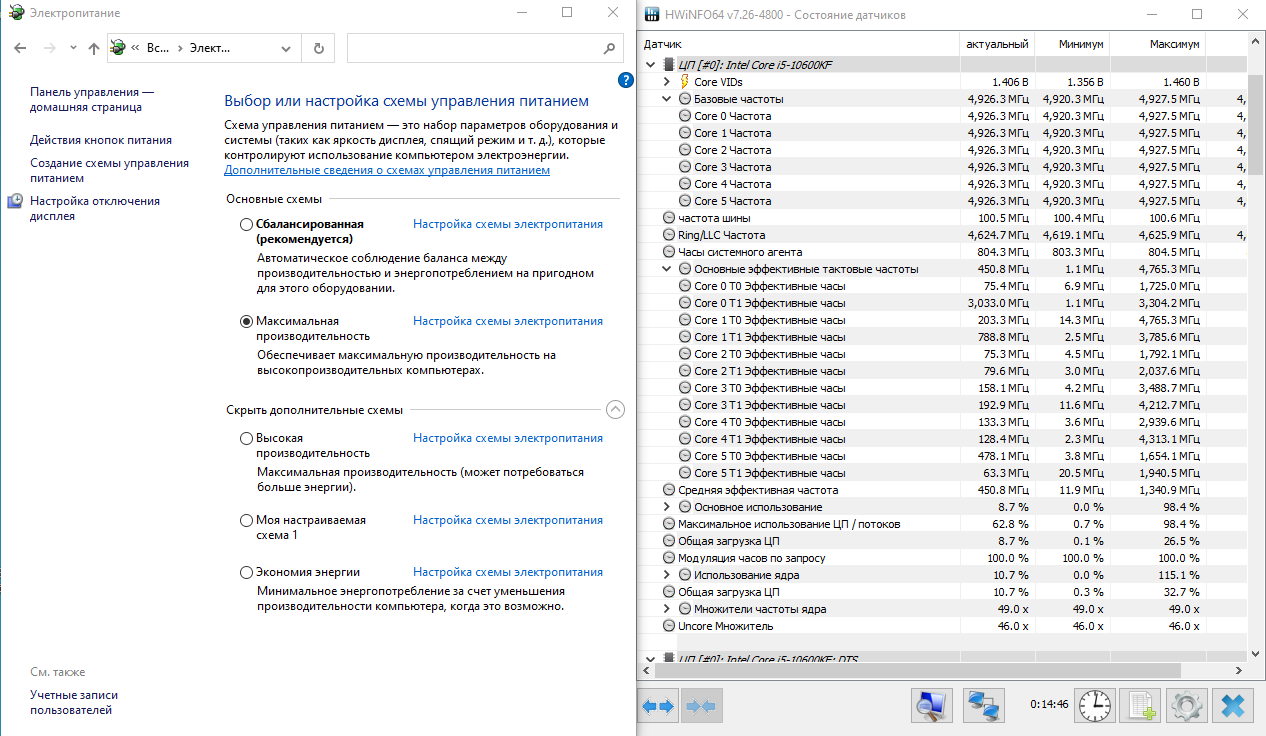Open HWiNFO sensor settings gear icon

pos(1186,706)
